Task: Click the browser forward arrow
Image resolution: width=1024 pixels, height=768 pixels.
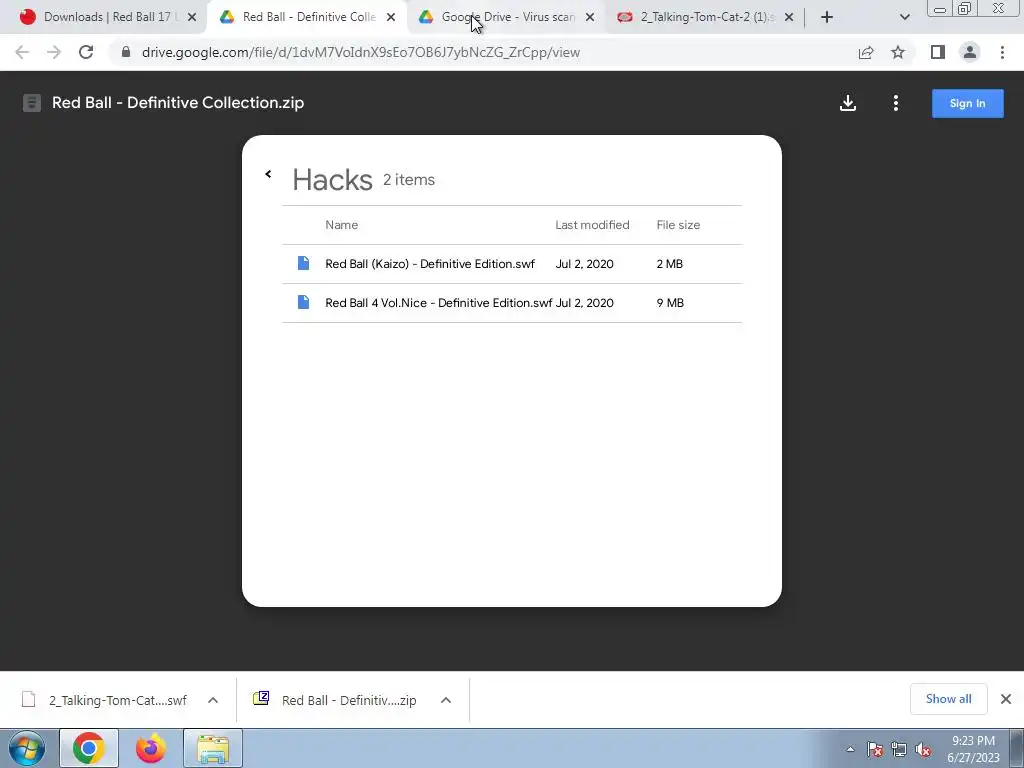Action: tap(54, 52)
